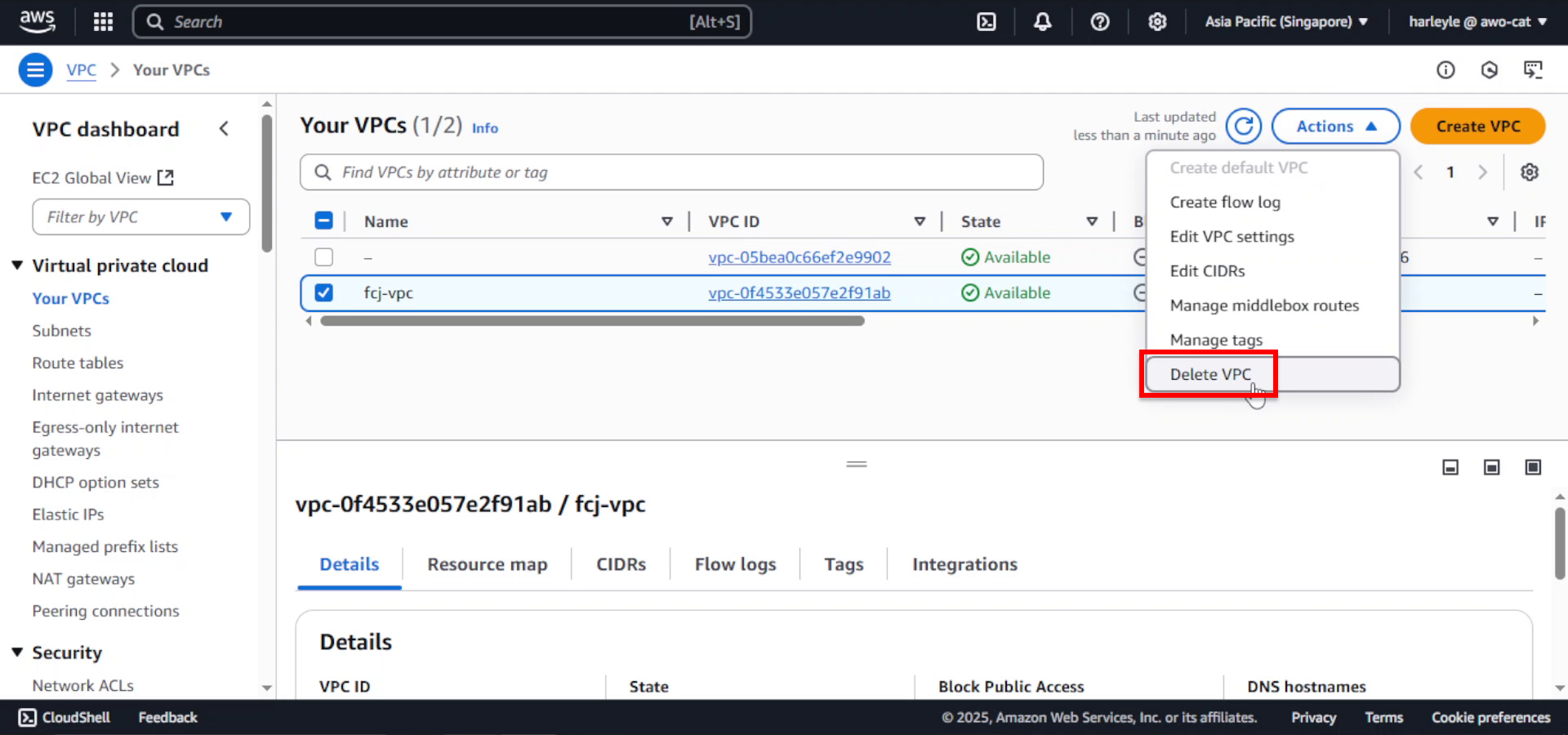This screenshot has height=735, width=1568.
Task: Choose Edit CIDRs menu entry
Action: click(x=1272, y=271)
